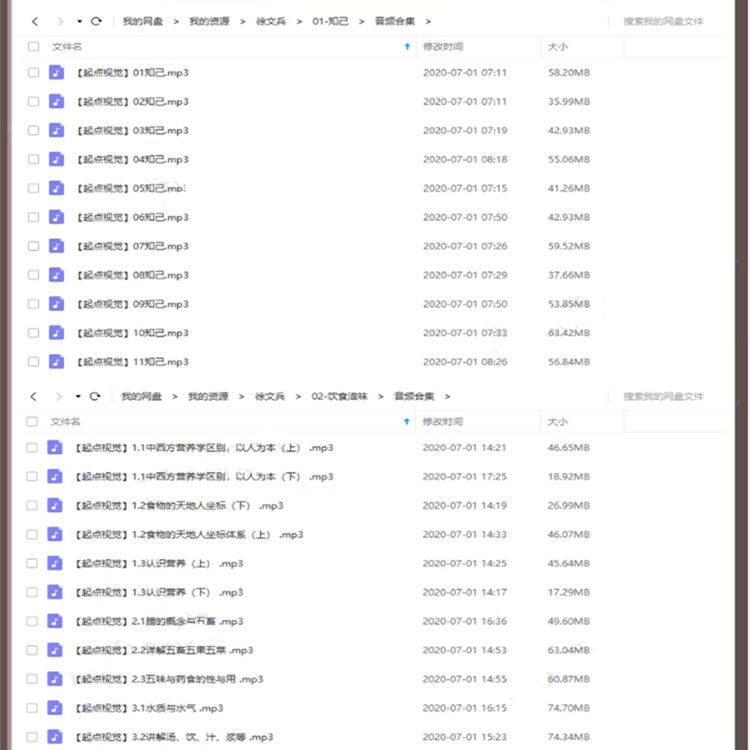
Task: Click the music file icon for 01知己.mp3
Action: [x=57, y=73]
